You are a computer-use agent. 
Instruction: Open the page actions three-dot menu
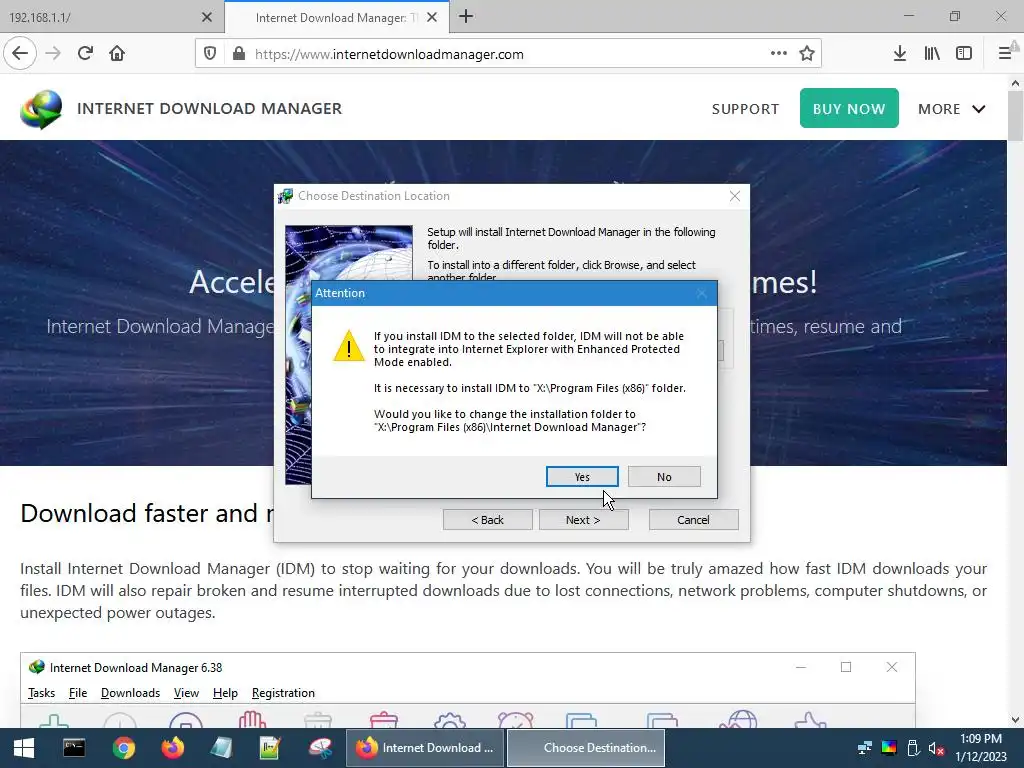778,54
